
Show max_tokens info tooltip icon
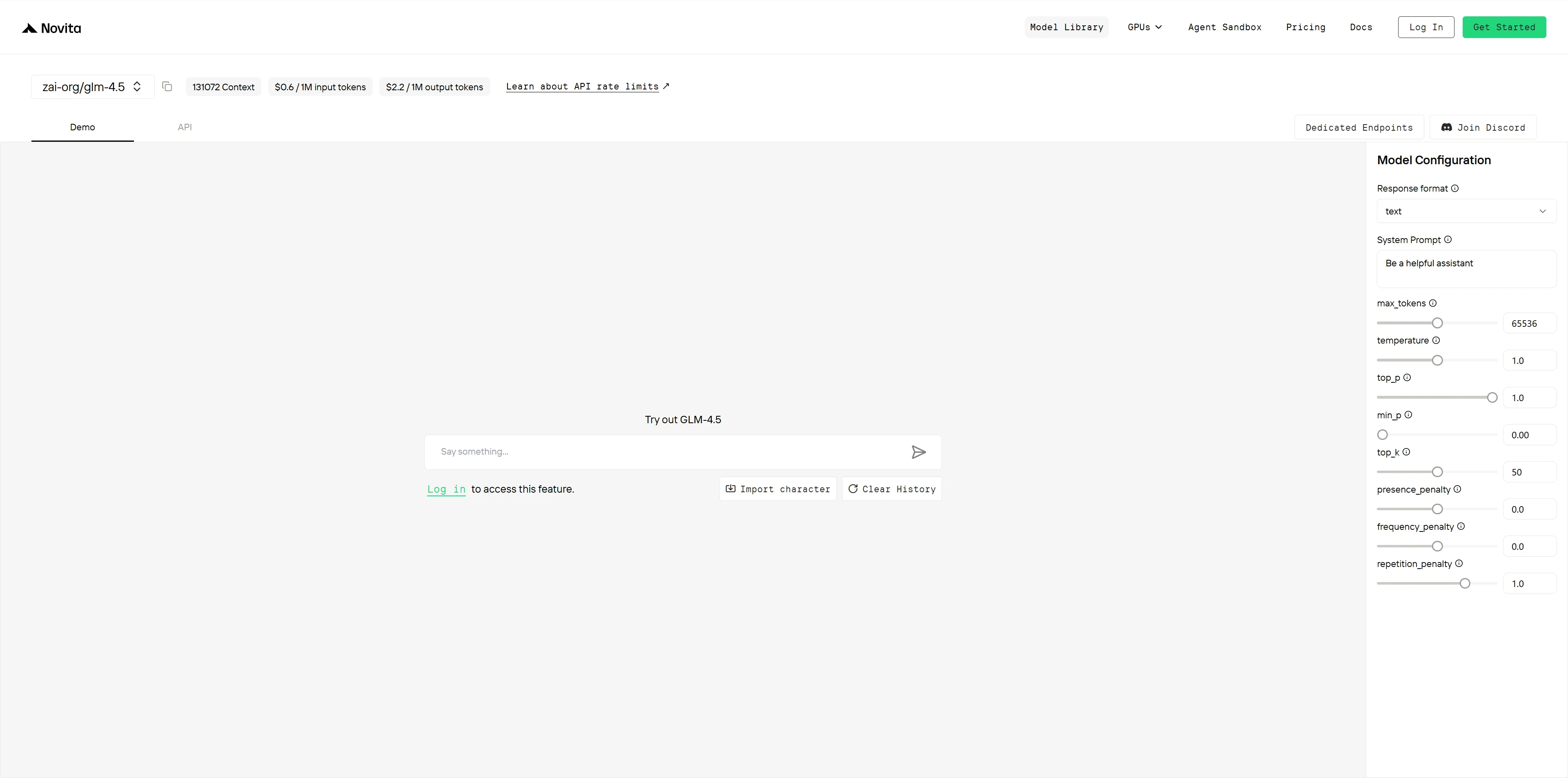click(1432, 303)
